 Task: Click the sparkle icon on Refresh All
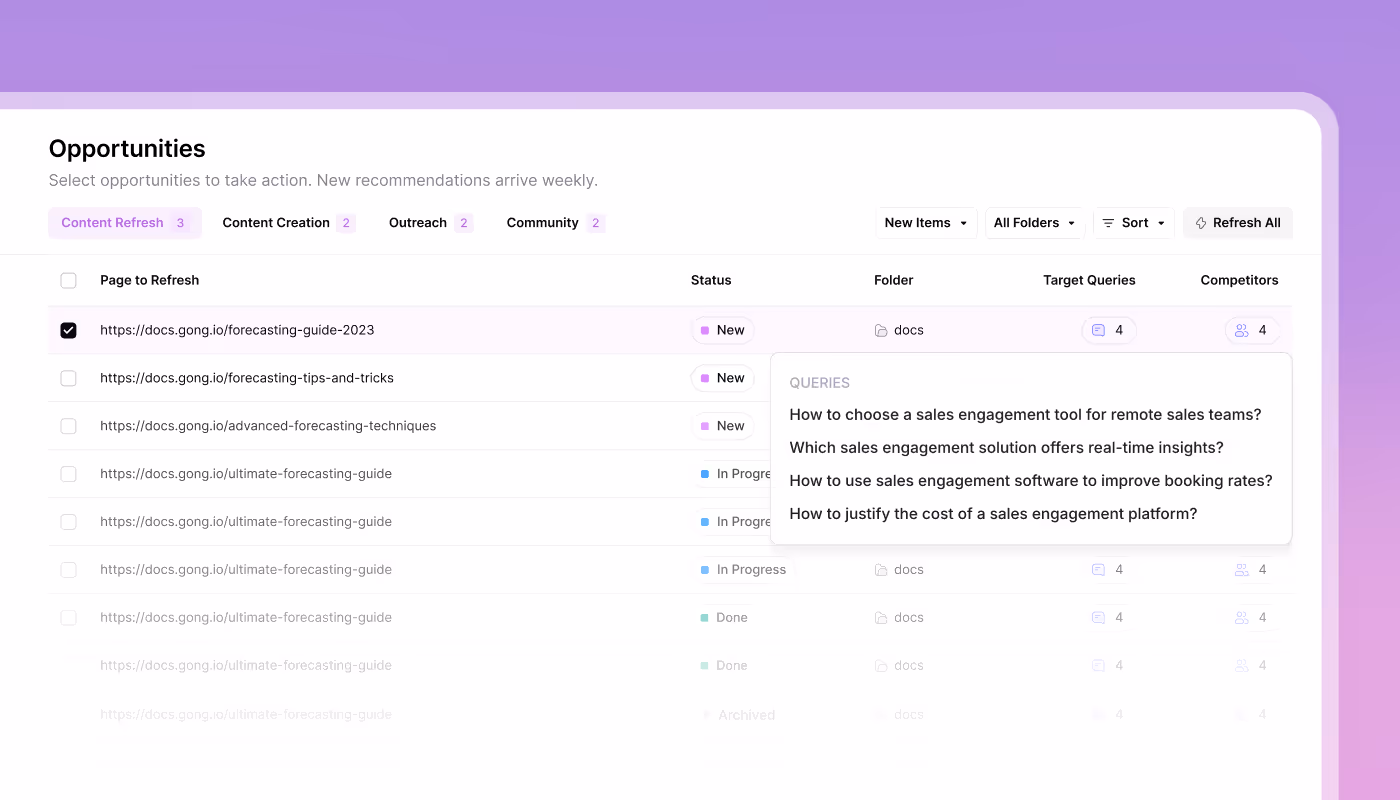[x=1201, y=223]
